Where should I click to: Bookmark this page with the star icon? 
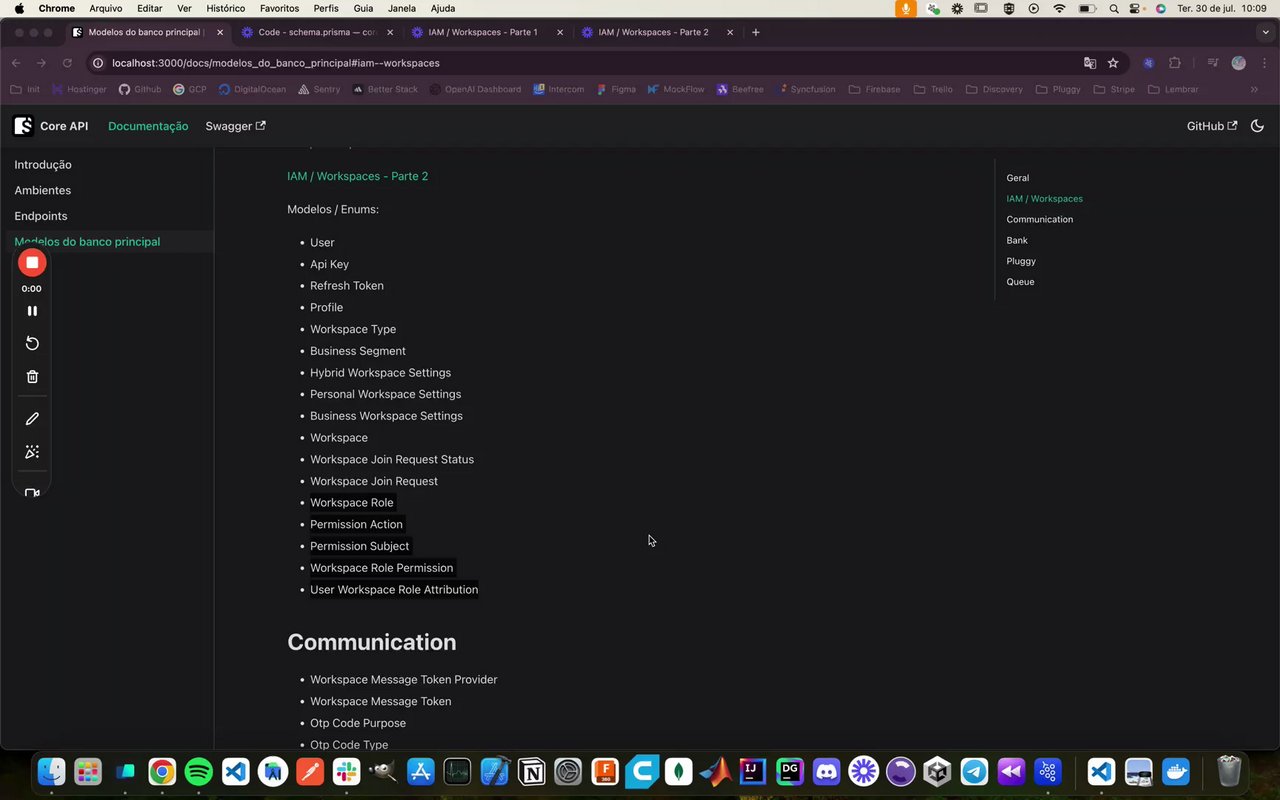1113,63
